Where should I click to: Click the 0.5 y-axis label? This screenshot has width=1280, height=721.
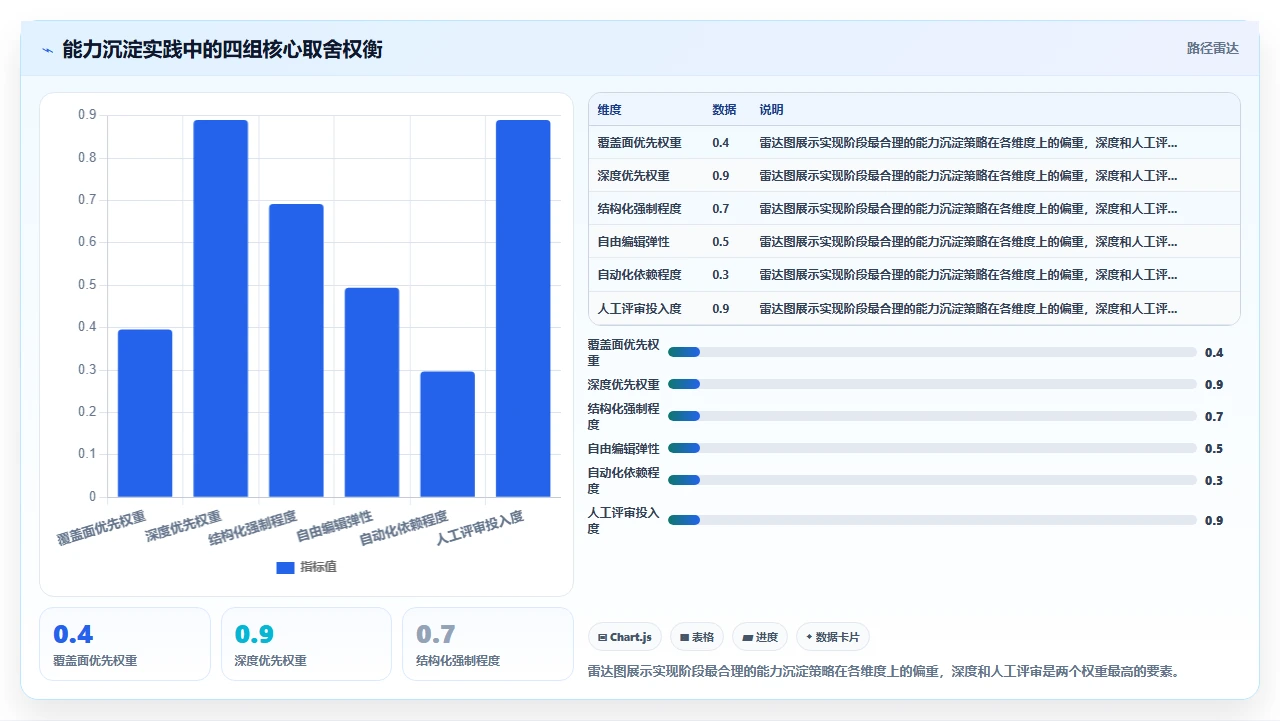[x=87, y=285]
